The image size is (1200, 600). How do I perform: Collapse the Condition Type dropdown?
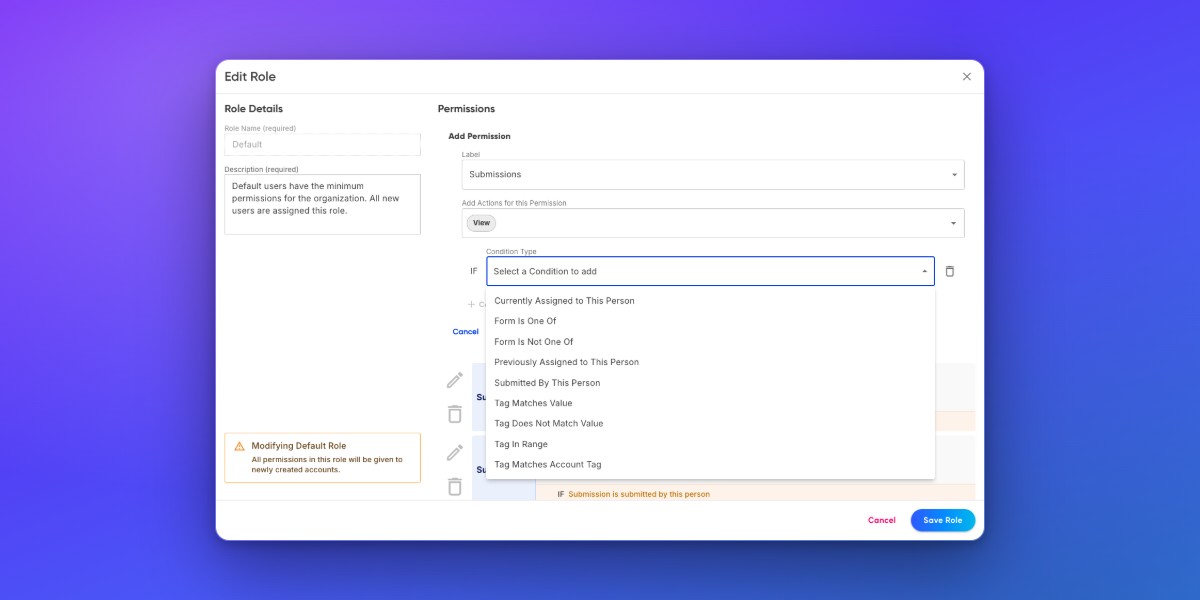(924, 271)
